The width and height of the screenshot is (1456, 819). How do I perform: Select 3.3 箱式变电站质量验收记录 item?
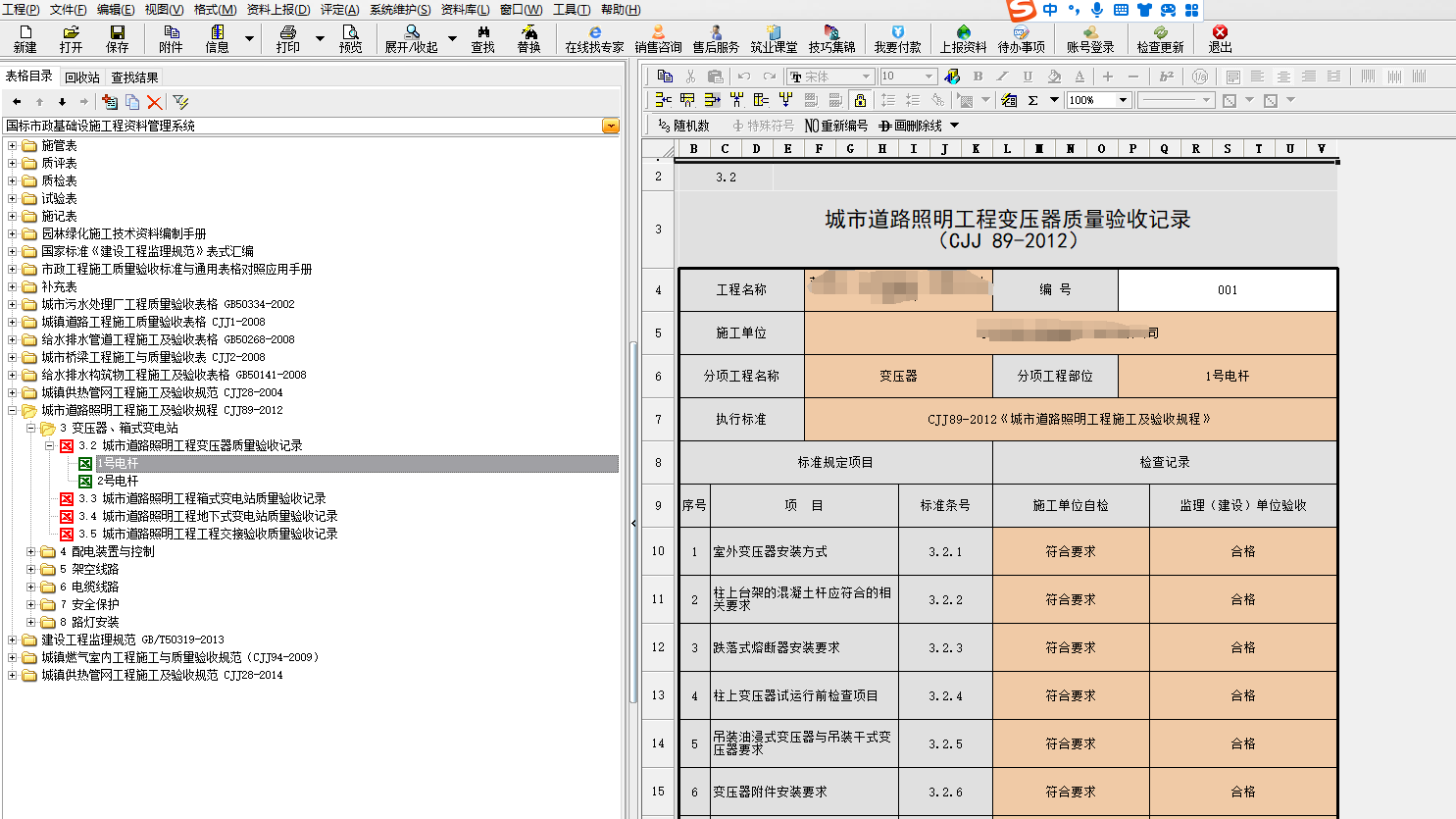pos(202,498)
